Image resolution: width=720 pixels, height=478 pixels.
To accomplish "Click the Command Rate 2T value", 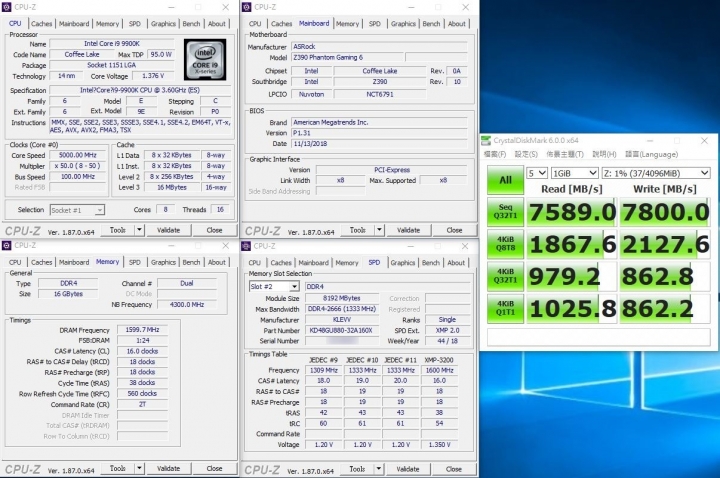I will (142, 404).
